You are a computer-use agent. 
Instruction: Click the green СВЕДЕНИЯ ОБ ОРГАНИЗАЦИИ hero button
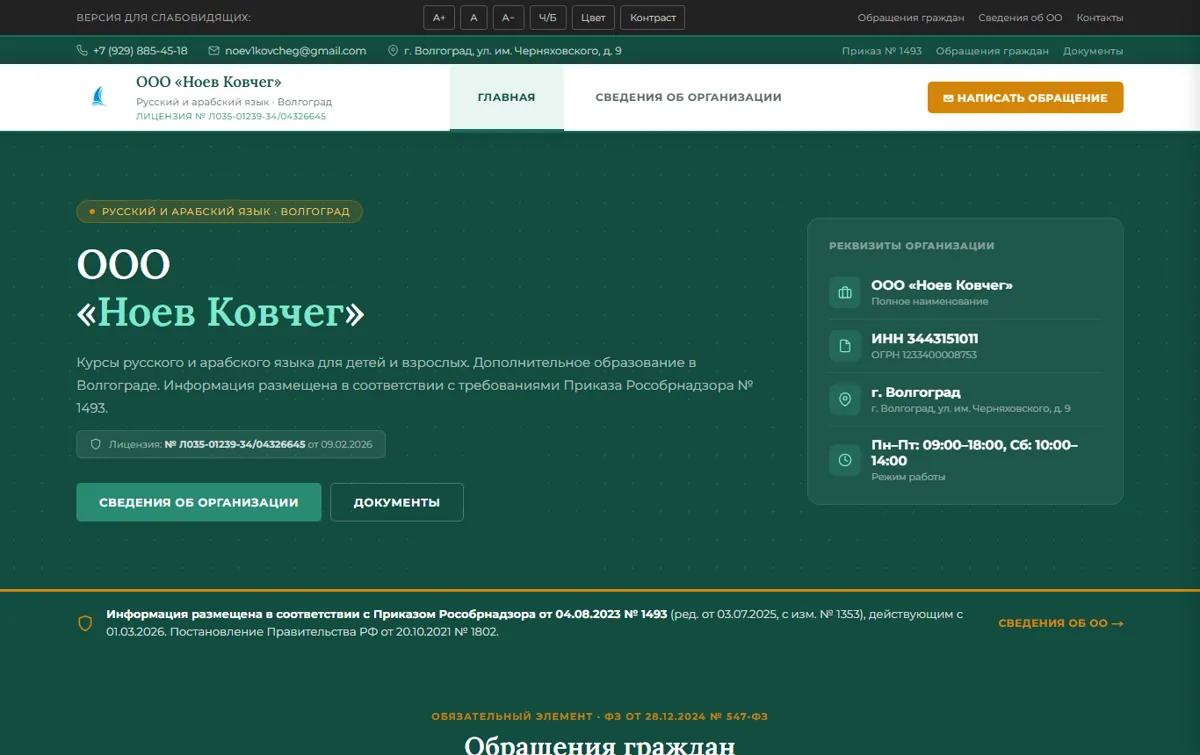click(199, 502)
